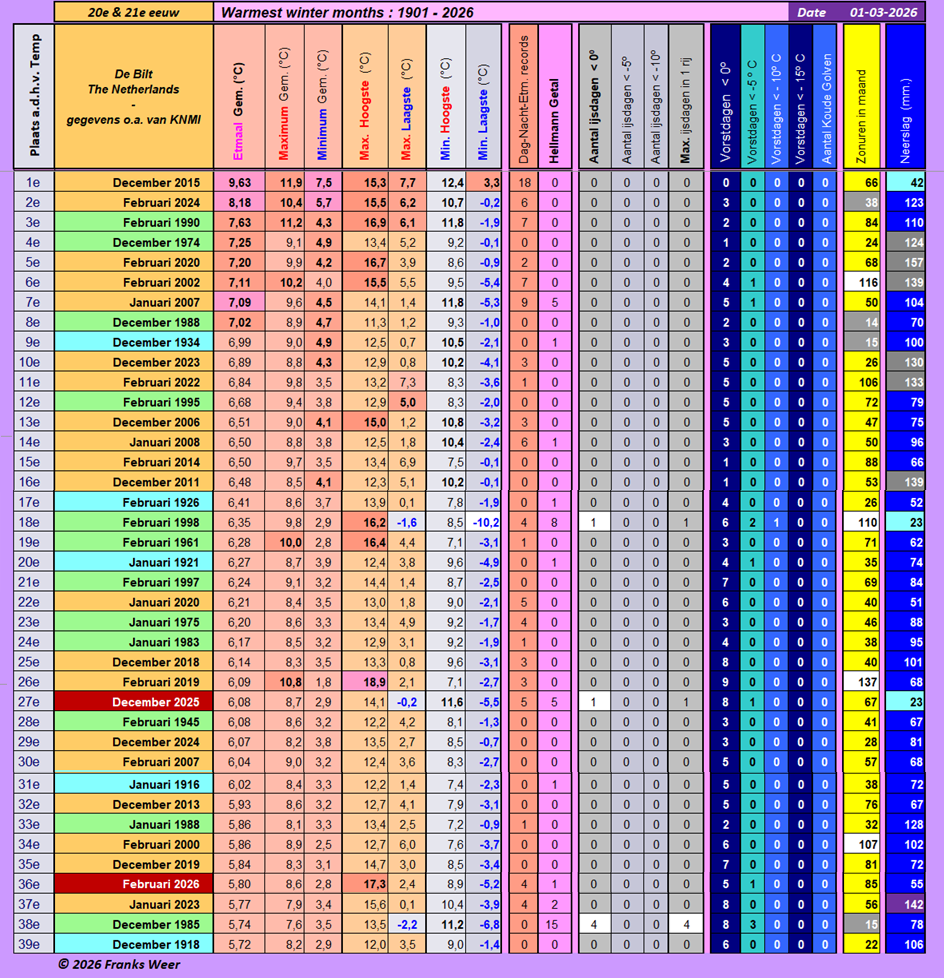Select the "De Bilt The Netherlands" header cell
The image size is (944, 978).
coord(134,97)
